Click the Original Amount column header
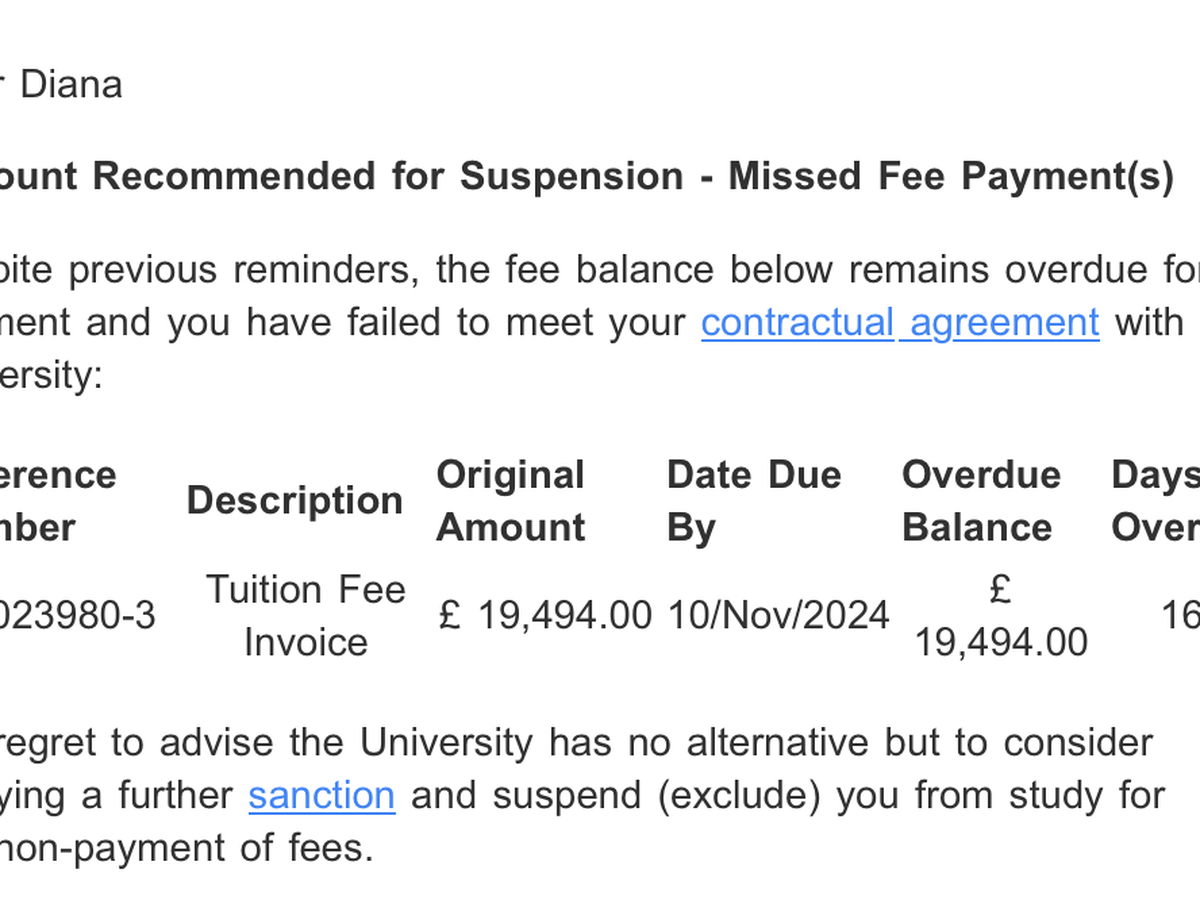1200x900 pixels. pos(510,500)
